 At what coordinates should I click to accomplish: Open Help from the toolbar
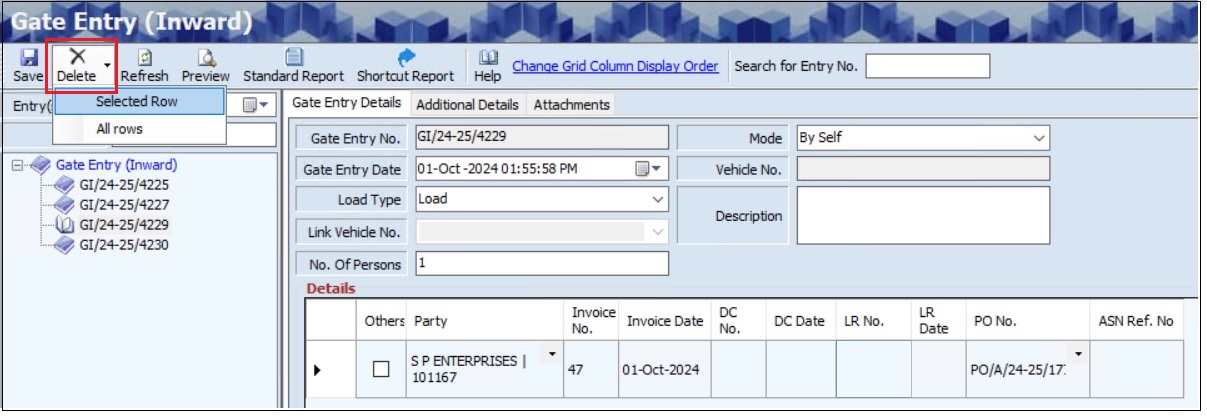point(488,59)
